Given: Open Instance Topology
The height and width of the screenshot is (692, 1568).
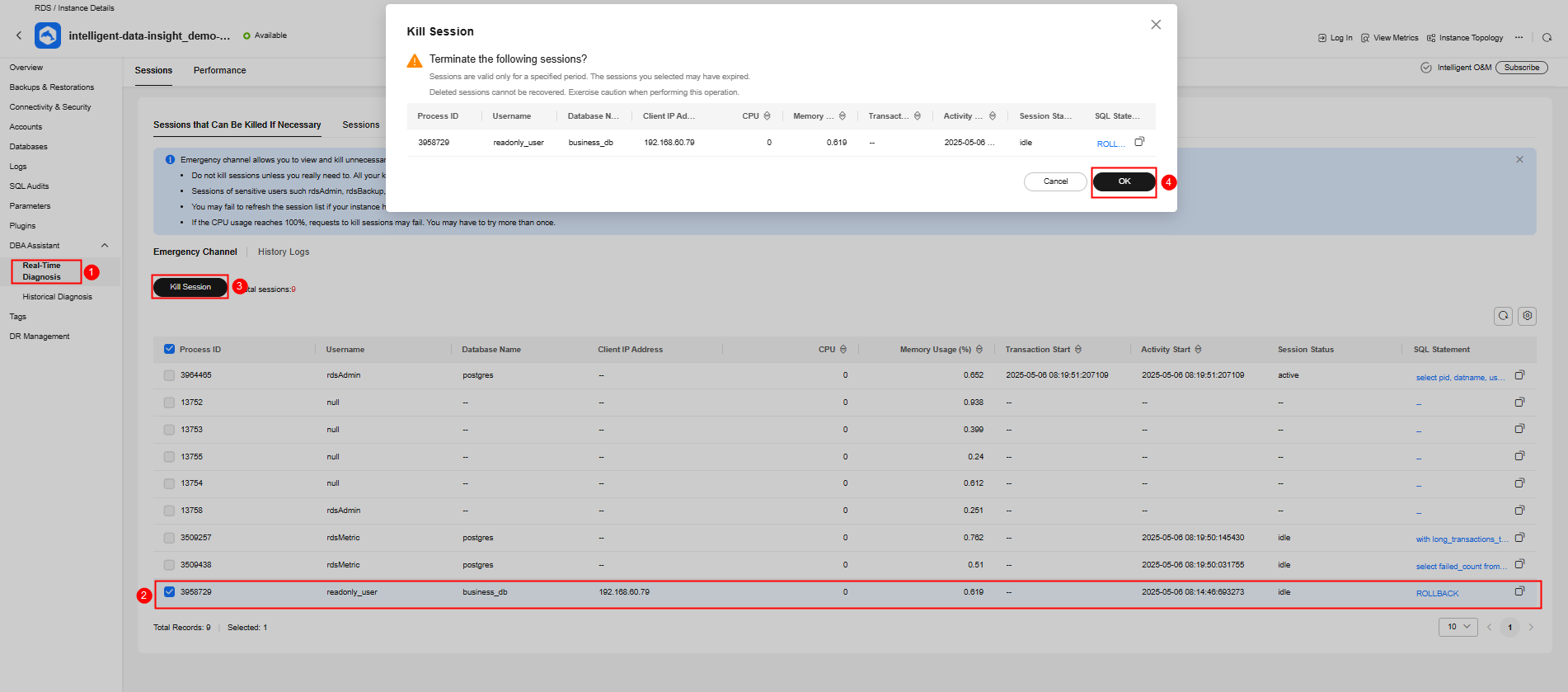Looking at the screenshot, I should click(x=1465, y=38).
